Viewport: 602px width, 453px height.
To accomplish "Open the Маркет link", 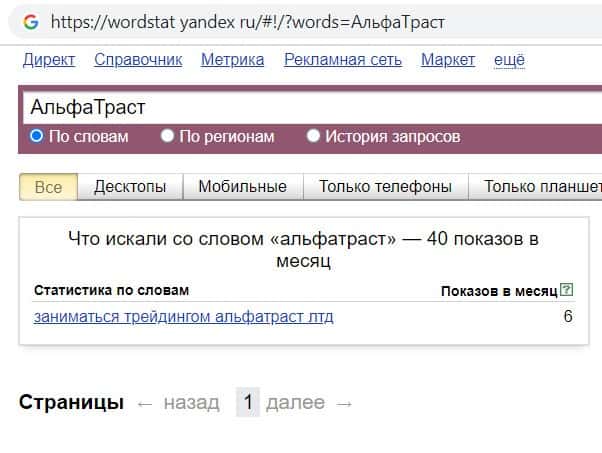I will tap(448, 60).
